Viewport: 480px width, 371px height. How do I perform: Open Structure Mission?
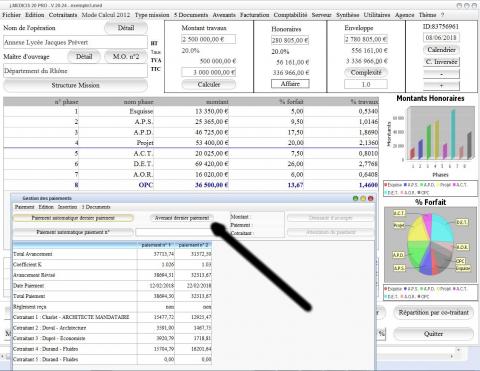75,85
